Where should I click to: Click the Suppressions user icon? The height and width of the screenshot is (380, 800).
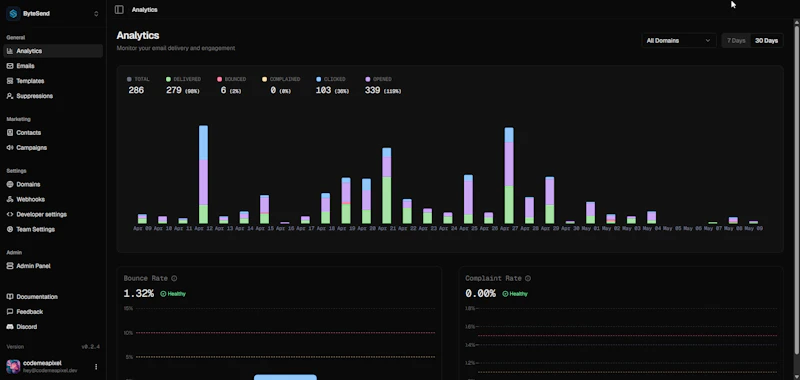tap(10, 96)
